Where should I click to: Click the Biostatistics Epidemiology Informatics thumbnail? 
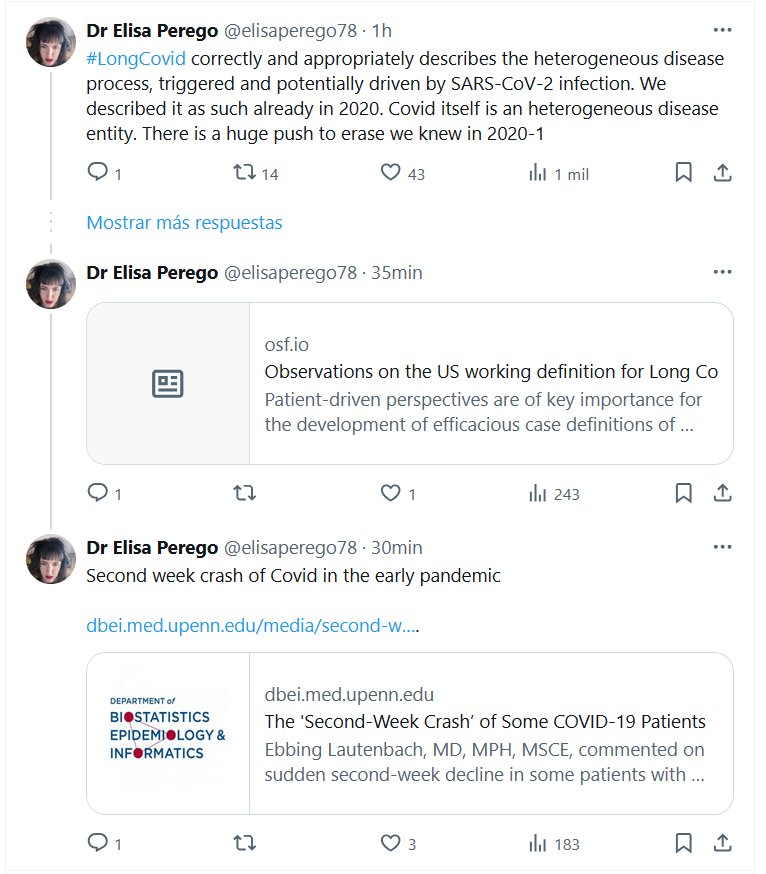(168, 733)
